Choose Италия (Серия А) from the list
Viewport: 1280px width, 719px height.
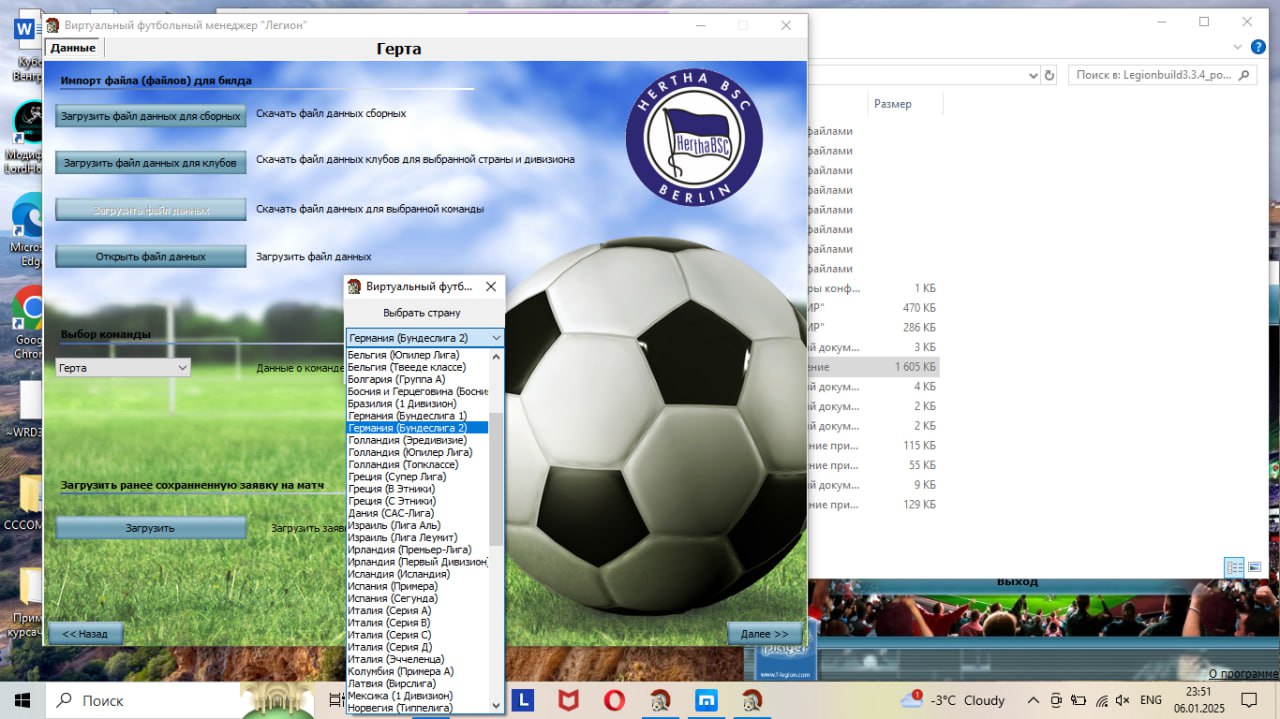[417, 610]
